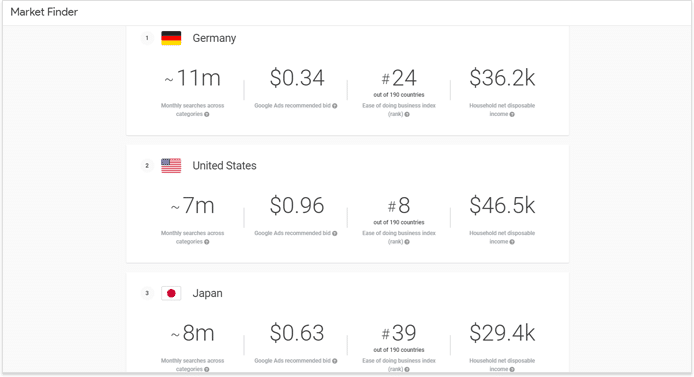Screen dimensions: 694x377
Task: Open Germany's ease of doing business info icon
Action: pos(407,114)
